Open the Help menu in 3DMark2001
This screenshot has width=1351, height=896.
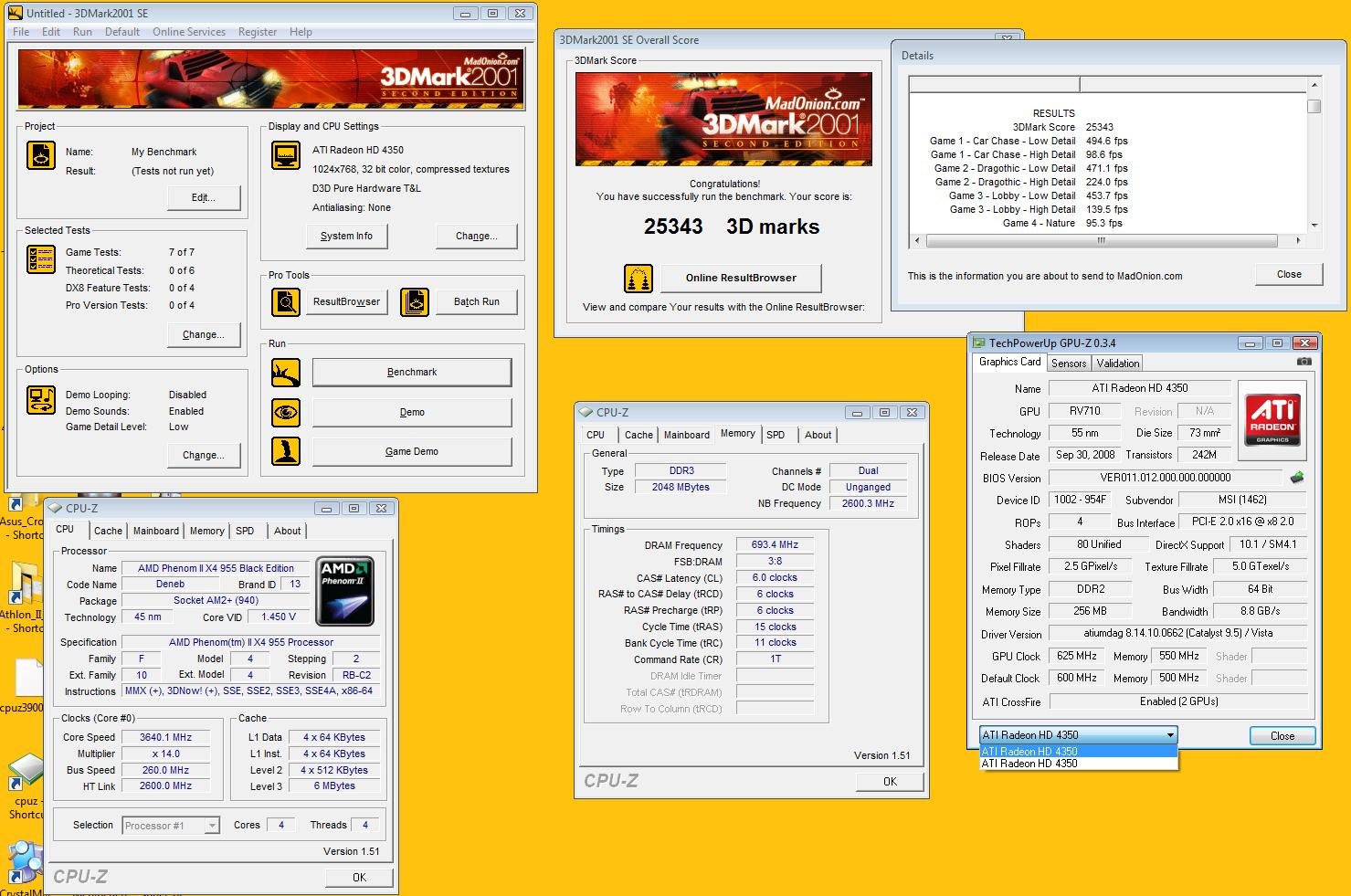click(301, 32)
